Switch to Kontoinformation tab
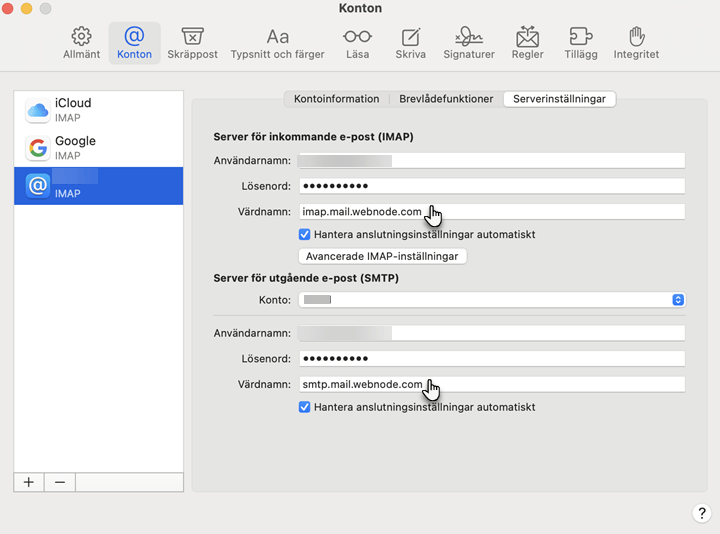 click(337, 99)
